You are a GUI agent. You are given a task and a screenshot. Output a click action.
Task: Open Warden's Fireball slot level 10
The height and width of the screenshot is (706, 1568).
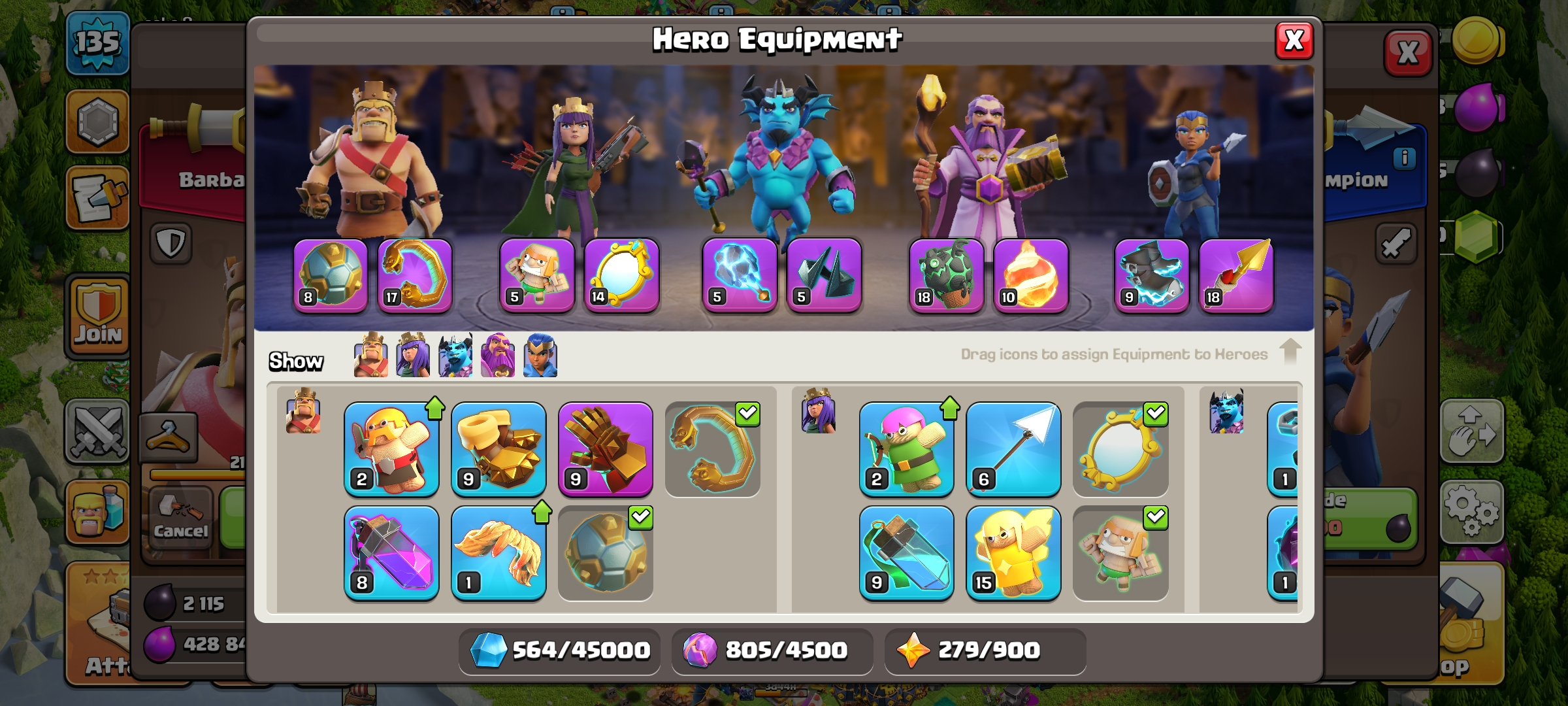[x=1031, y=275]
